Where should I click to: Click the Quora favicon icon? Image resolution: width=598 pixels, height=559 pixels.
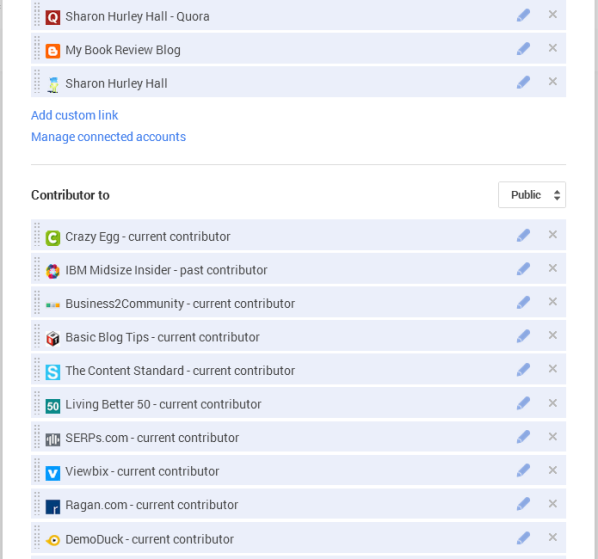click(x=53, y=17)
